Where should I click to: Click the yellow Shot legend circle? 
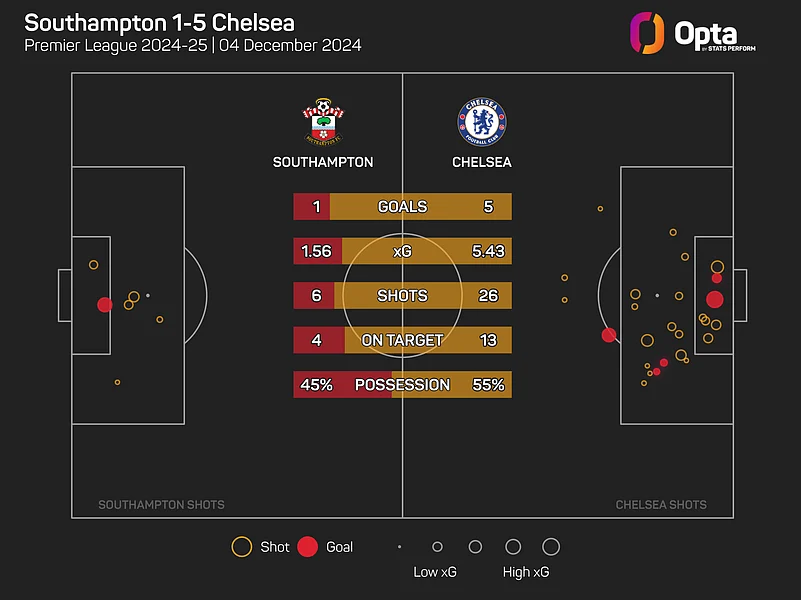241,547
